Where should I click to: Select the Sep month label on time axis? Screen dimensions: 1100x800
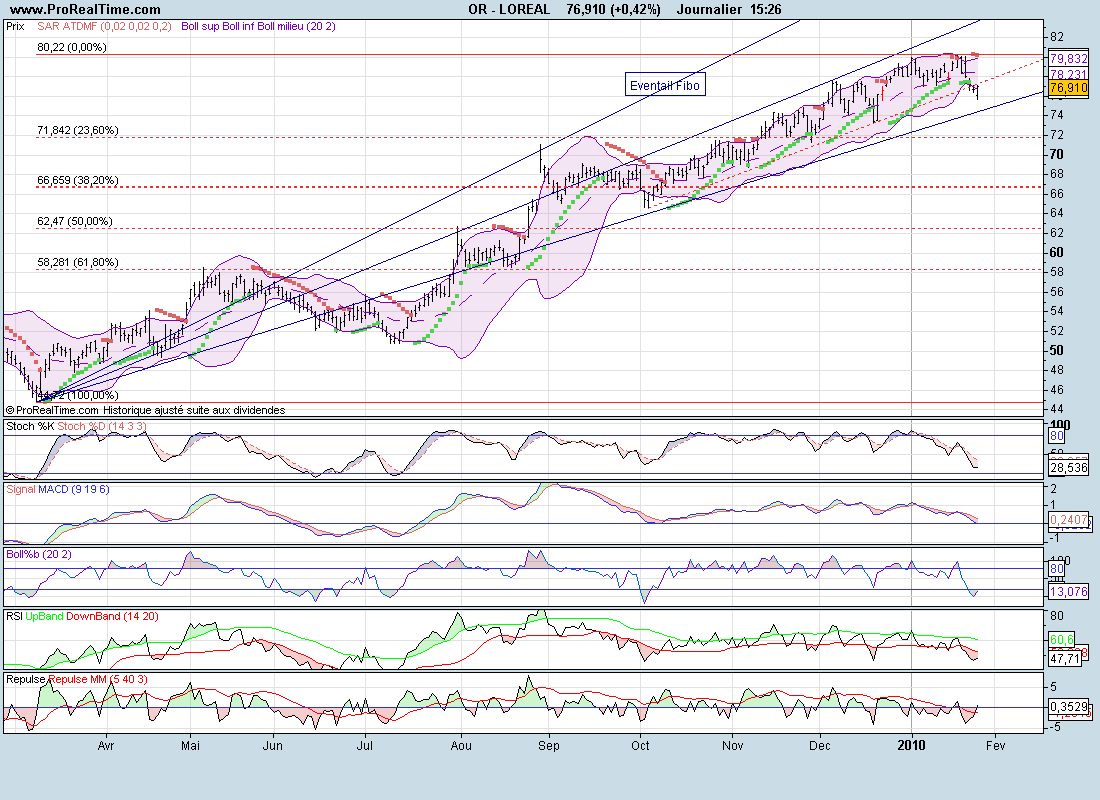click(549, 745)
